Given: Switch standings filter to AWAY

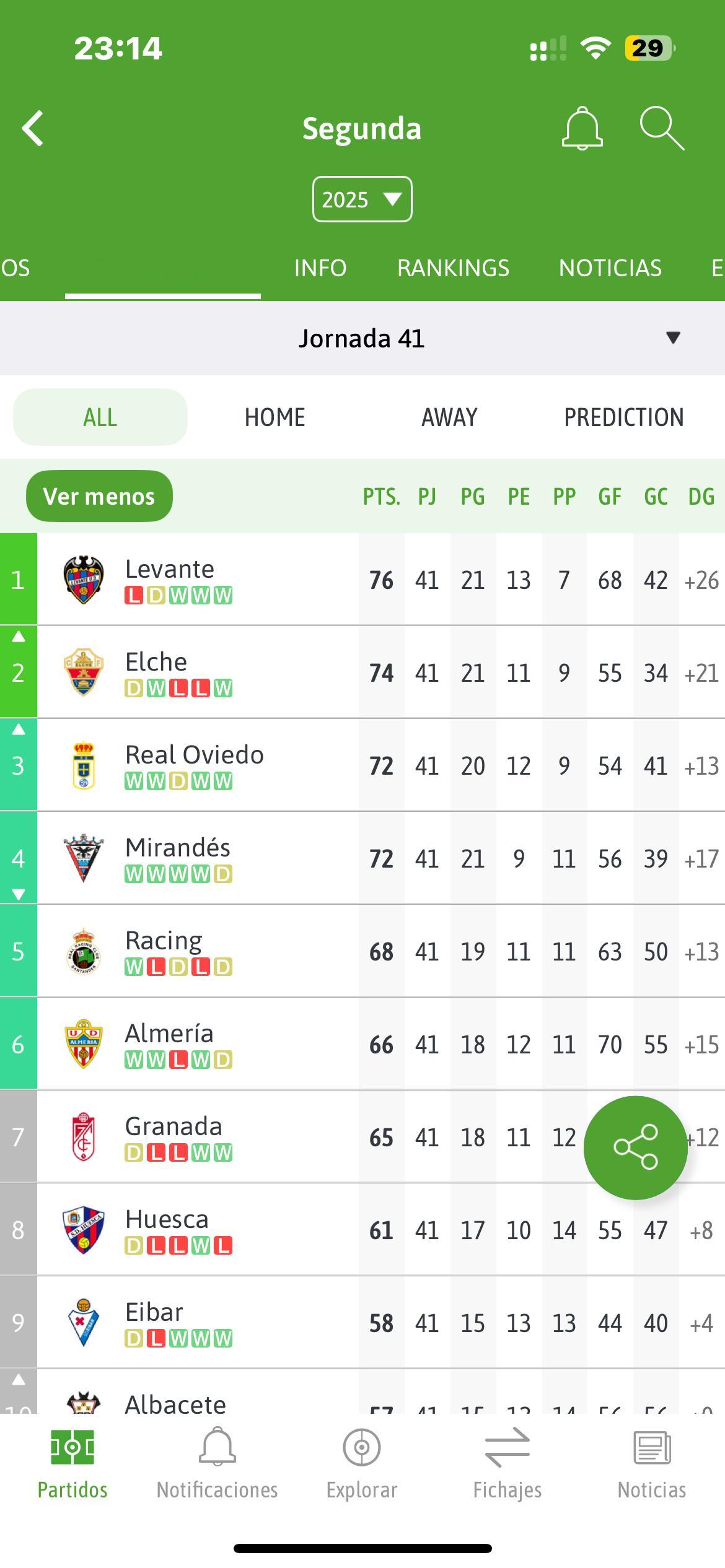Looking at the screenshot, I should pyautogui.click(x=449, y=417).
